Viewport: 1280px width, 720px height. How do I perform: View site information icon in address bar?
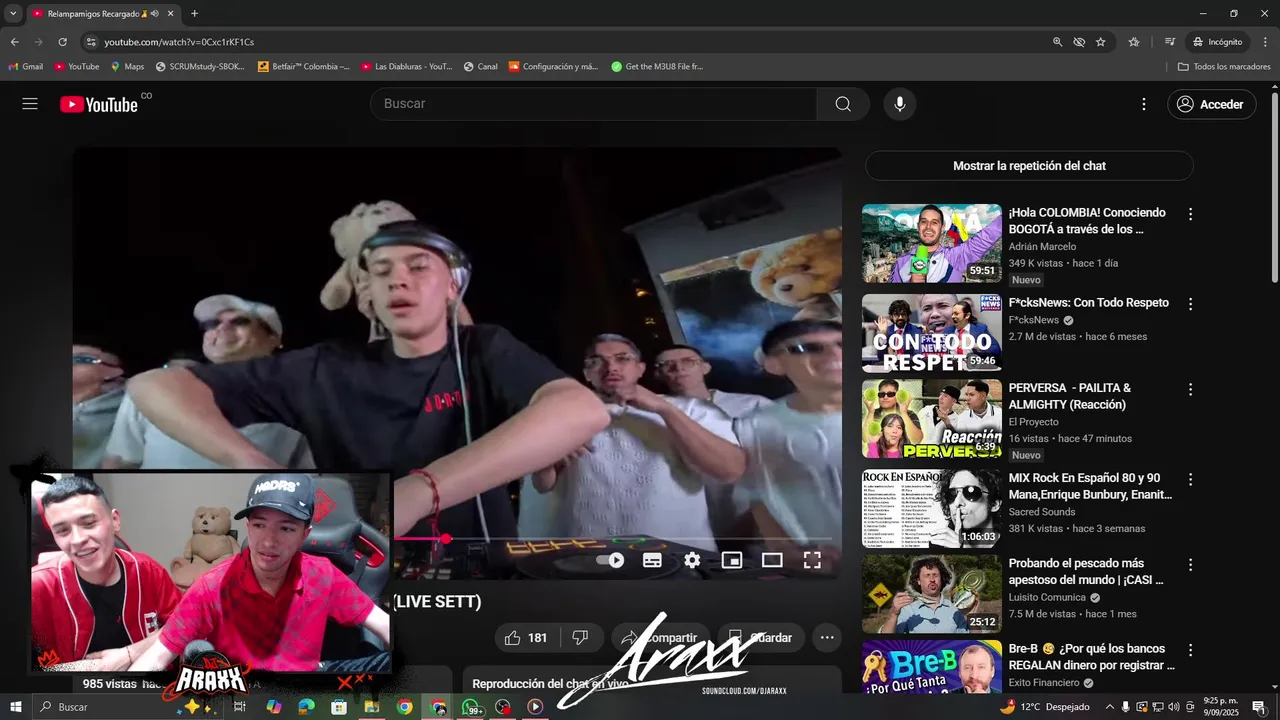click(x=91, y=42)
